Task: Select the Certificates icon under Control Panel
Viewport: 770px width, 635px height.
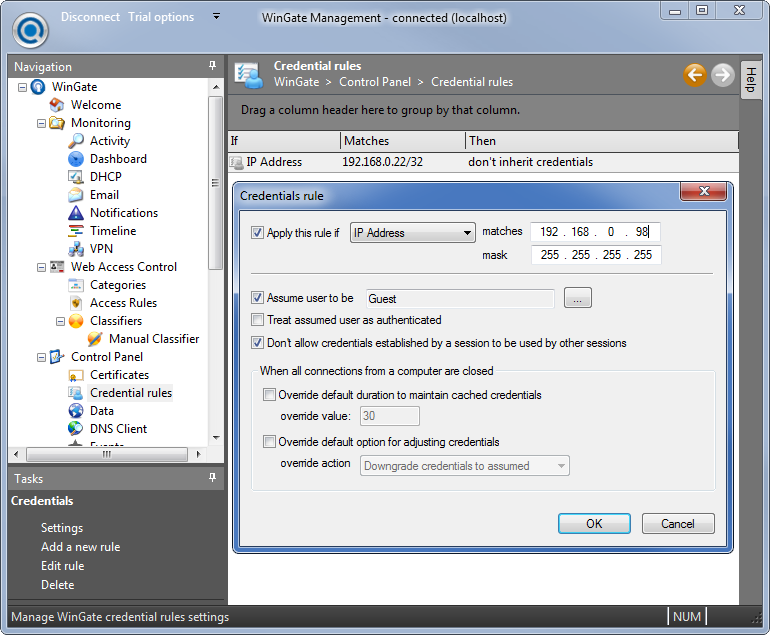Action: [x=76, y=375]
